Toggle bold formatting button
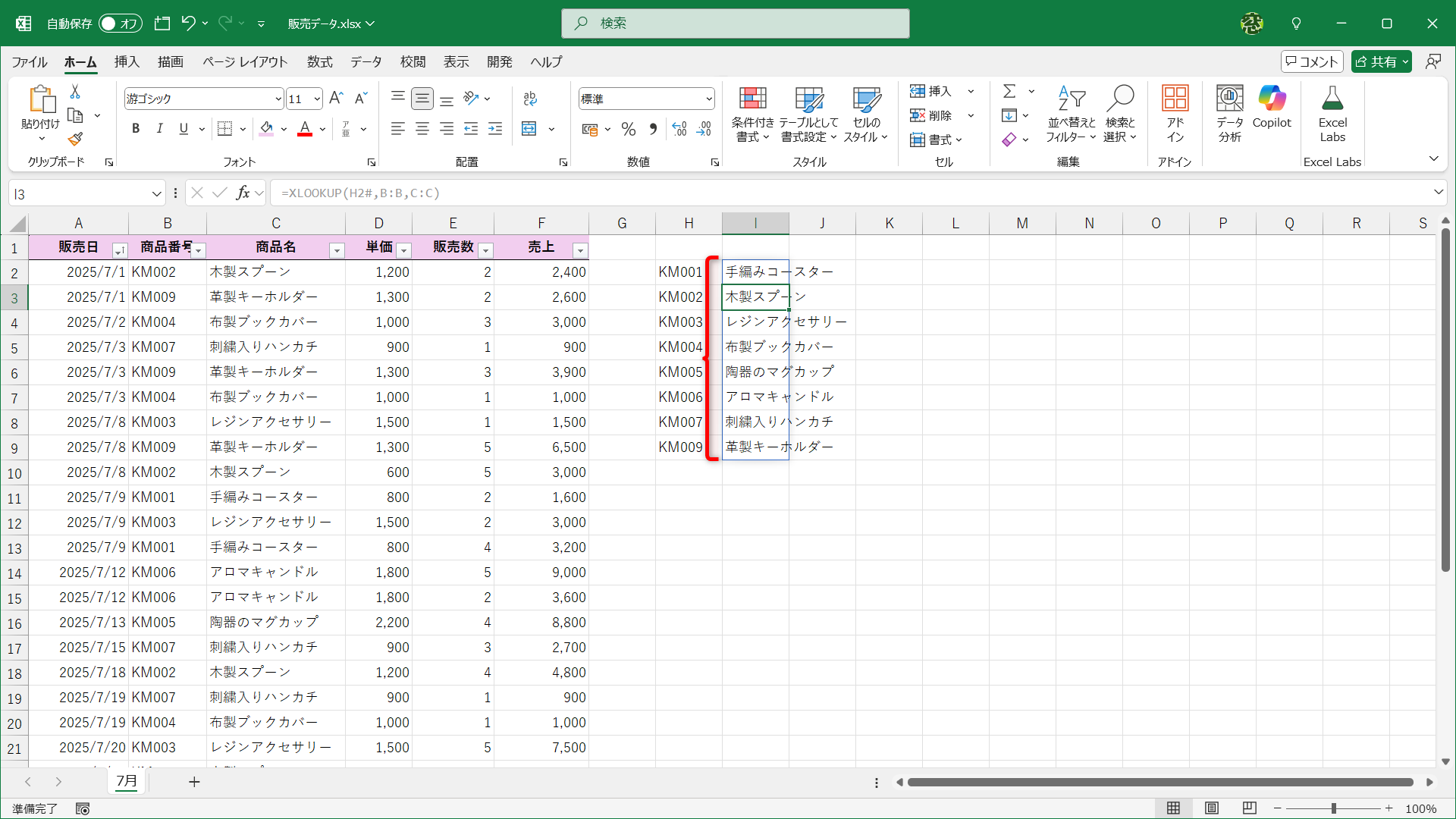Image resolution: width=1456 pixels, height=819 pixels. click(136, 129)
